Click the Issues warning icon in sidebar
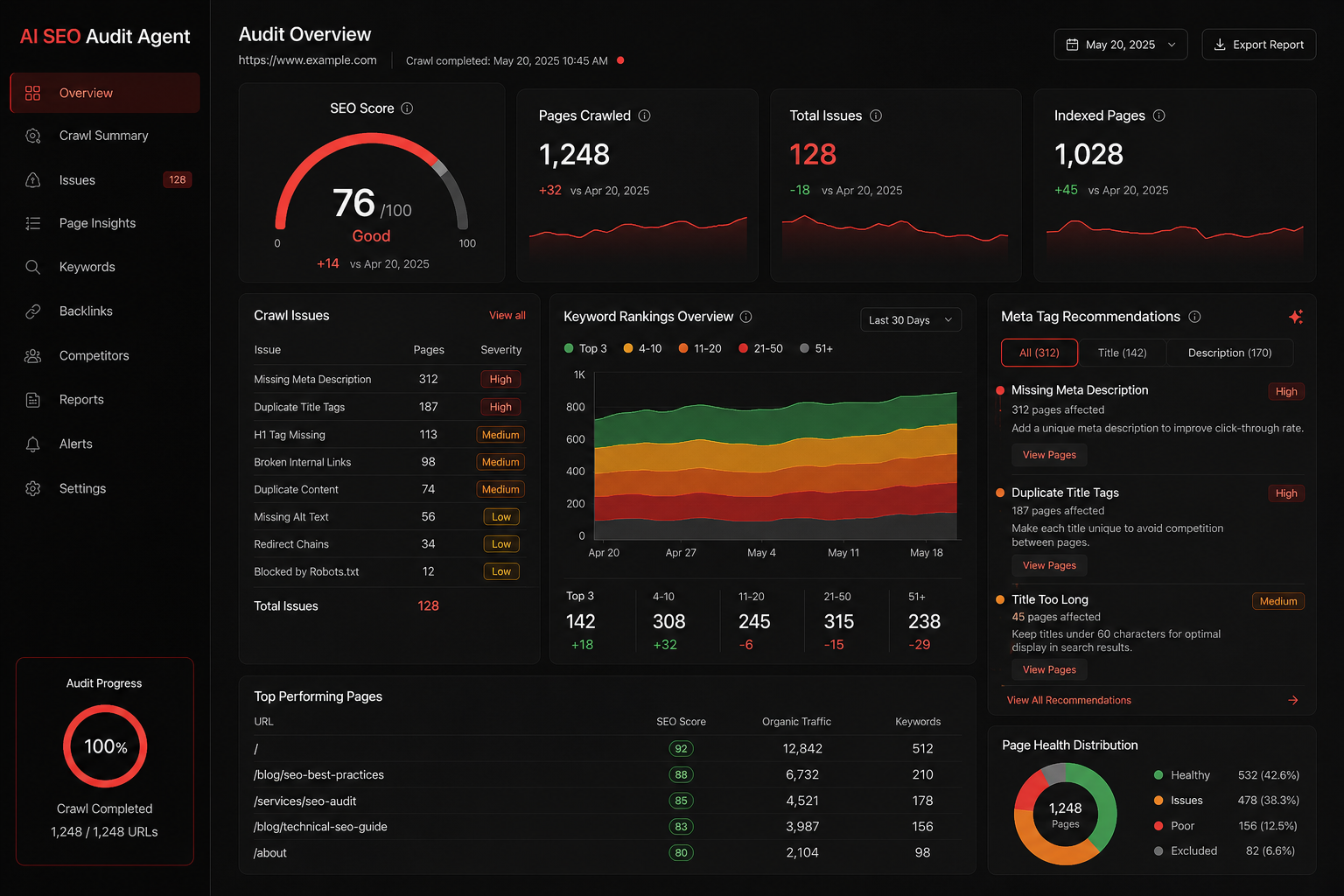Screen dimensions: 1344x896 (32, 180)
